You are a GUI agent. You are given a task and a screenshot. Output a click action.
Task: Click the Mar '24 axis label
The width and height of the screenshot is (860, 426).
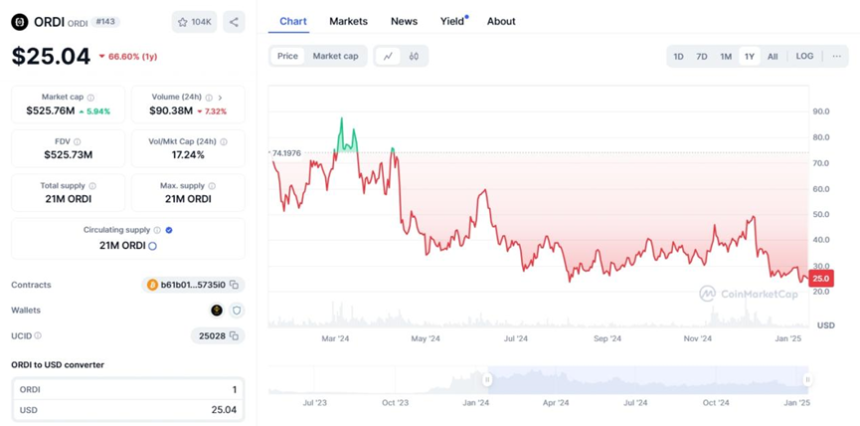click(335, 339)
